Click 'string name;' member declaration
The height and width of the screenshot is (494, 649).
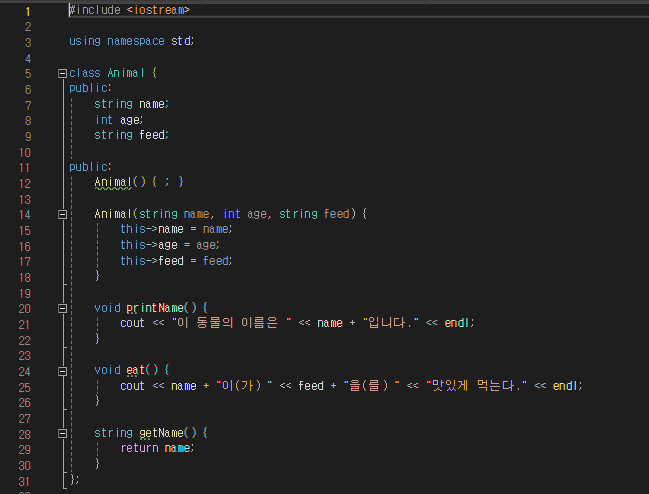coord(131,104)
